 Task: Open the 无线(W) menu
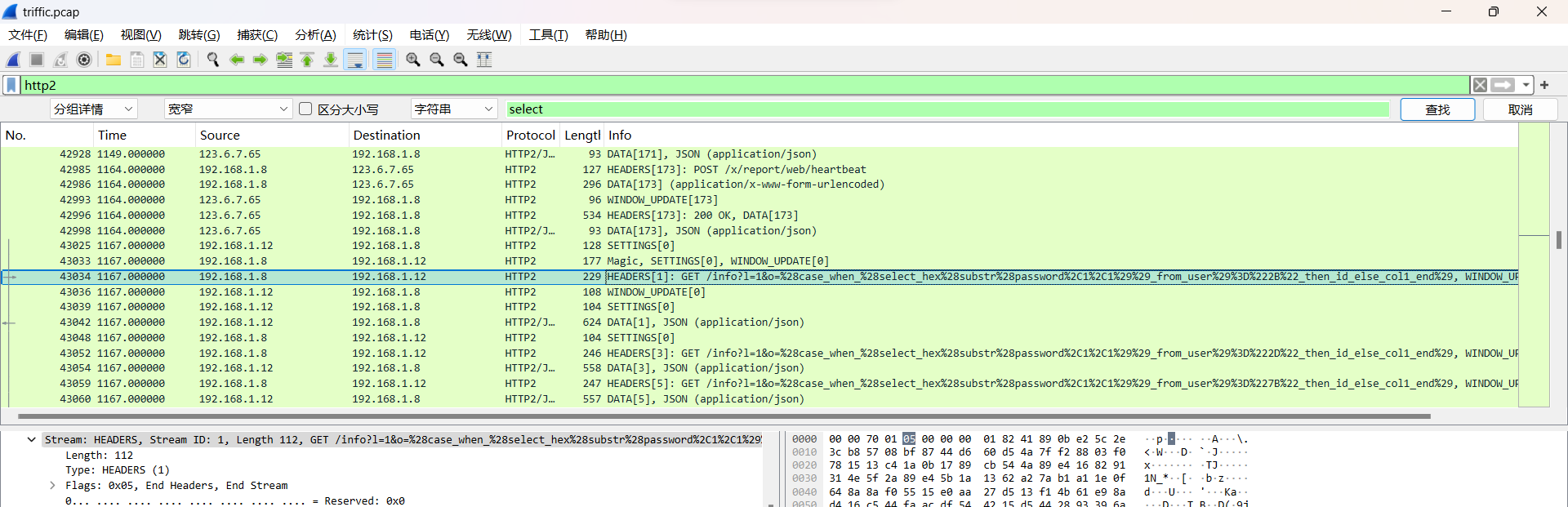[489, 35]
